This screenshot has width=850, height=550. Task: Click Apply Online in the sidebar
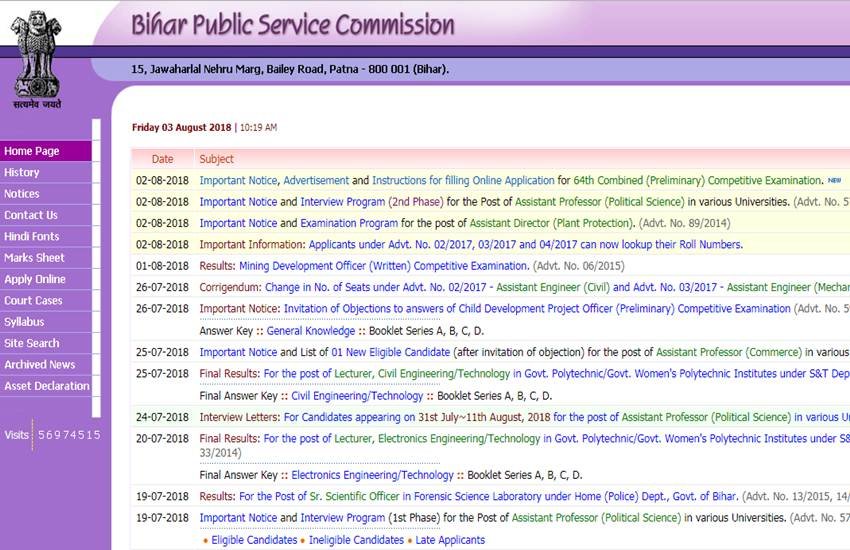tap(35, 280)
